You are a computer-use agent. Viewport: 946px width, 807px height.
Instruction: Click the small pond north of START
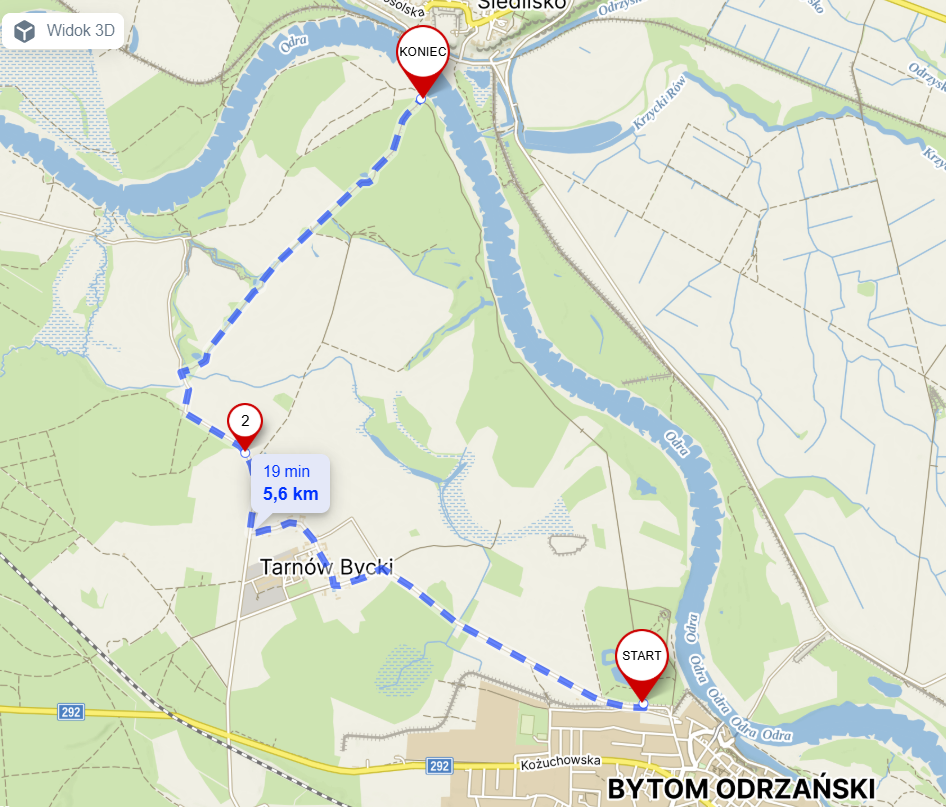(x=645, y=486)
